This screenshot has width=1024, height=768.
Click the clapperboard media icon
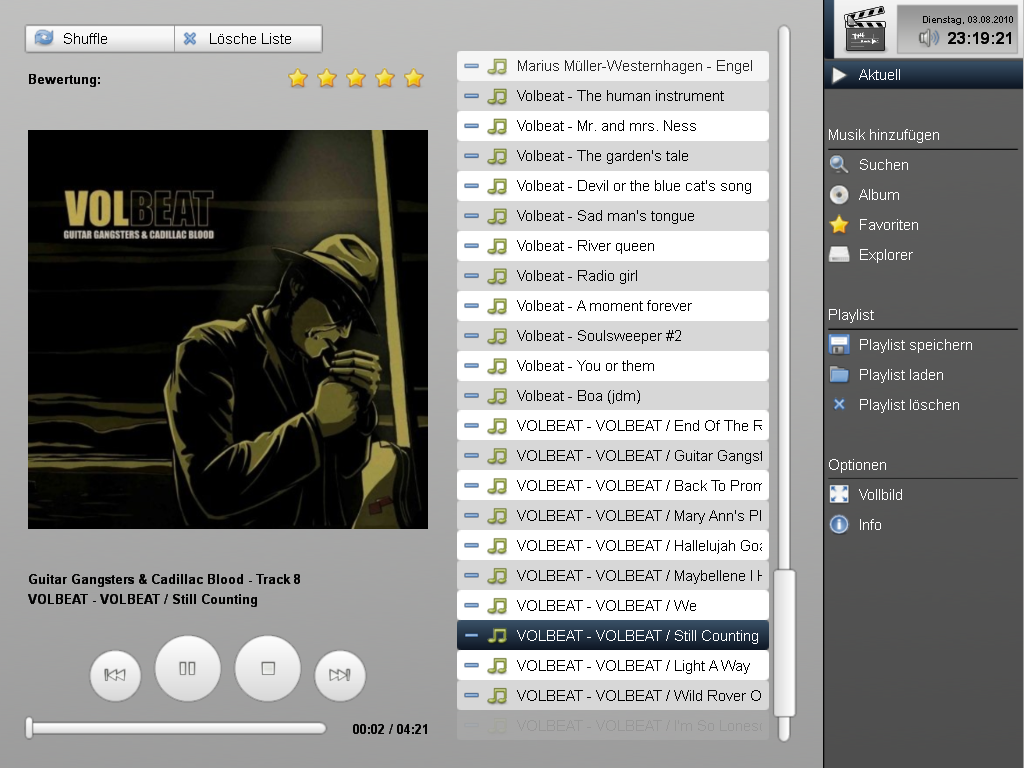865,29
